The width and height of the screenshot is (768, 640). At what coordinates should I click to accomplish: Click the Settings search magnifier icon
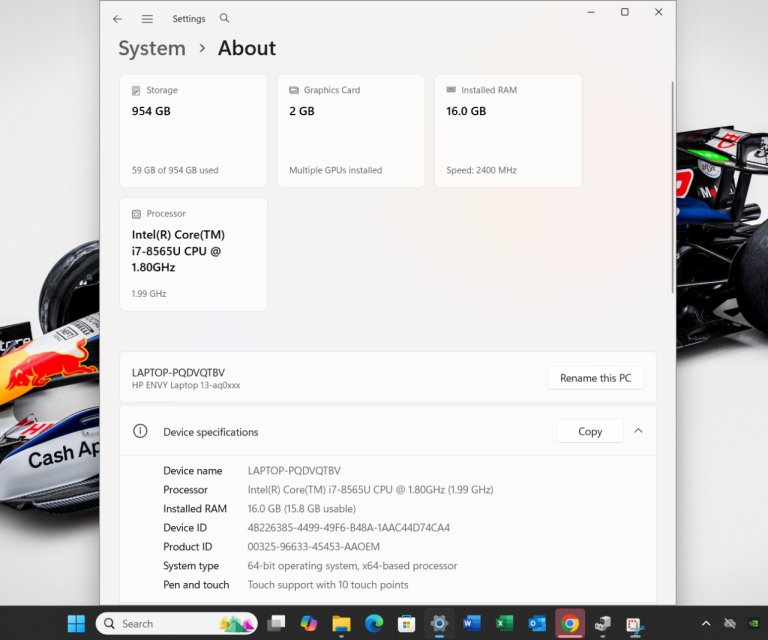[224, 18]
